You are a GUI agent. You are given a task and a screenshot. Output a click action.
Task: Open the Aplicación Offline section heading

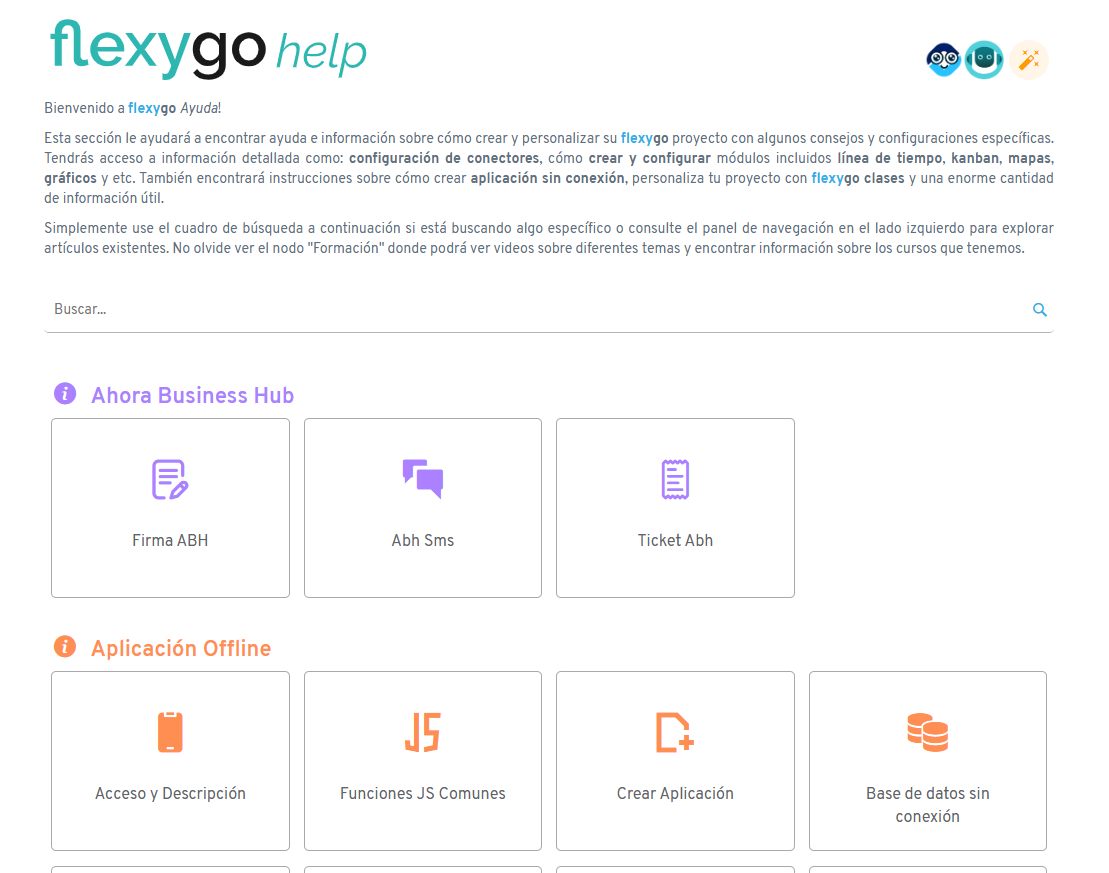181,648
